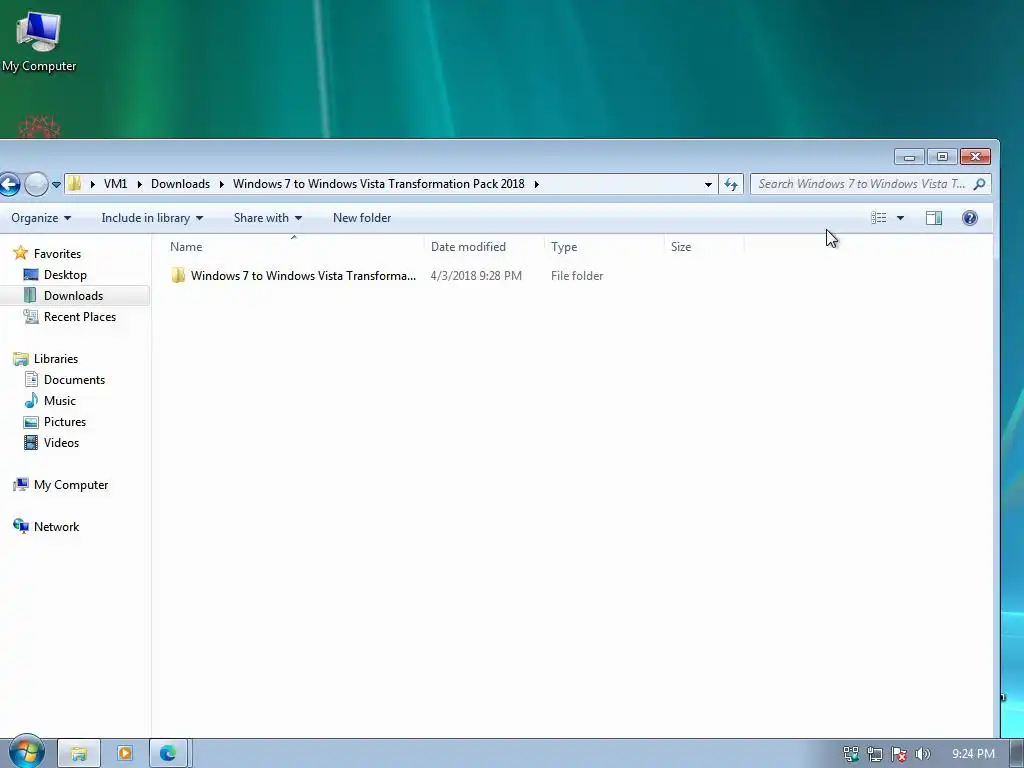Select Libraries in the navigation pane
Screen dimensions: 1024x768
(56, 359)
